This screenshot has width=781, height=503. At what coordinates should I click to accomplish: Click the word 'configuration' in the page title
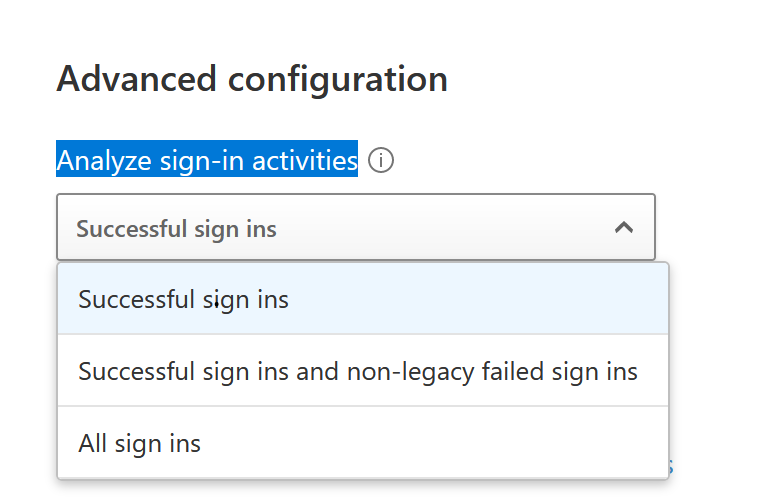(x=338, y=80)
